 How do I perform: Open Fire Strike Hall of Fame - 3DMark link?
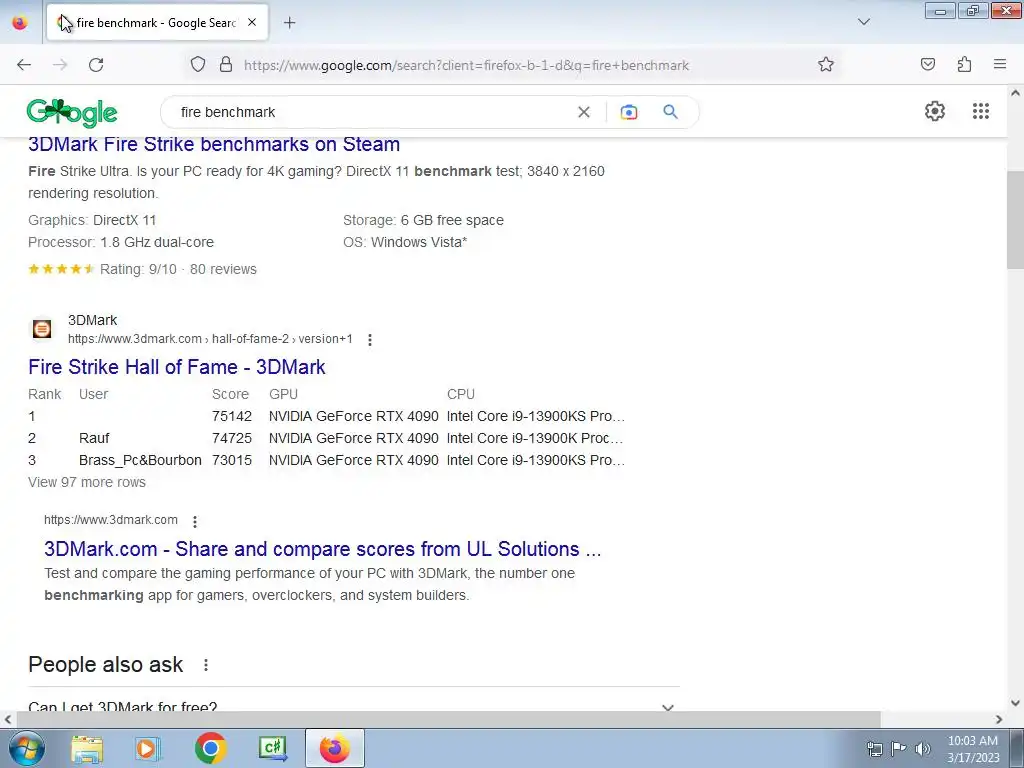177,367
